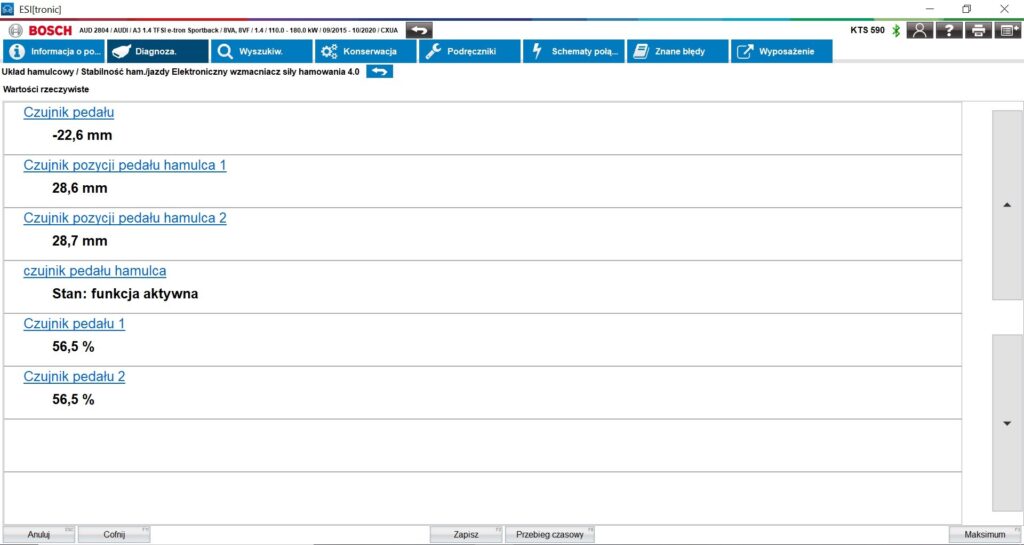Open the protocol icon right of printer
This screenshot has height=545, width=1024.
pyautogui.click(x=1009, y=30)
